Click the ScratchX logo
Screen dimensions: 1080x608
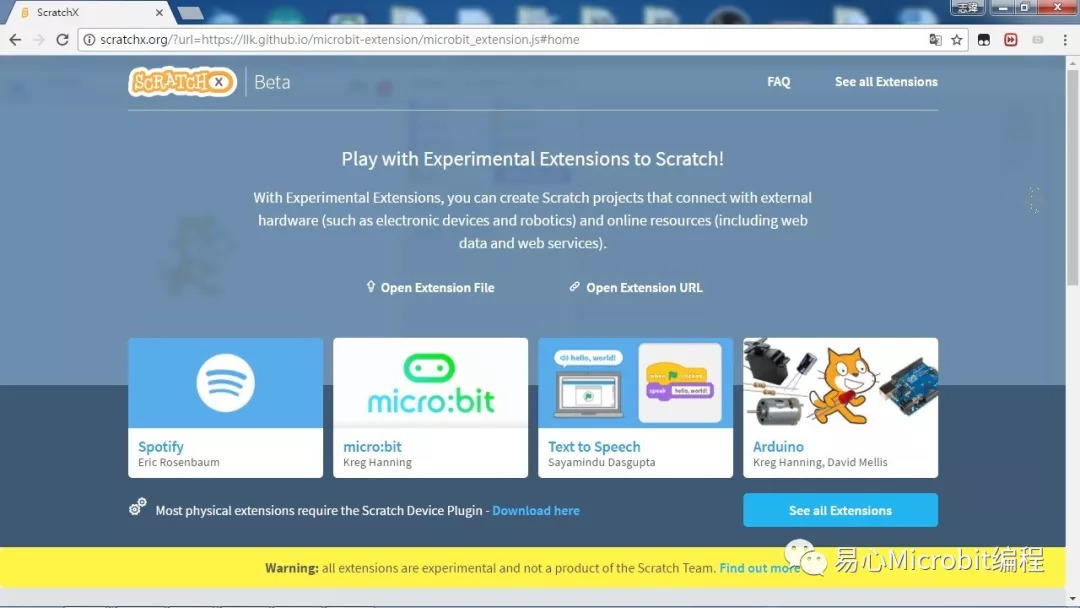coord(183,82)
